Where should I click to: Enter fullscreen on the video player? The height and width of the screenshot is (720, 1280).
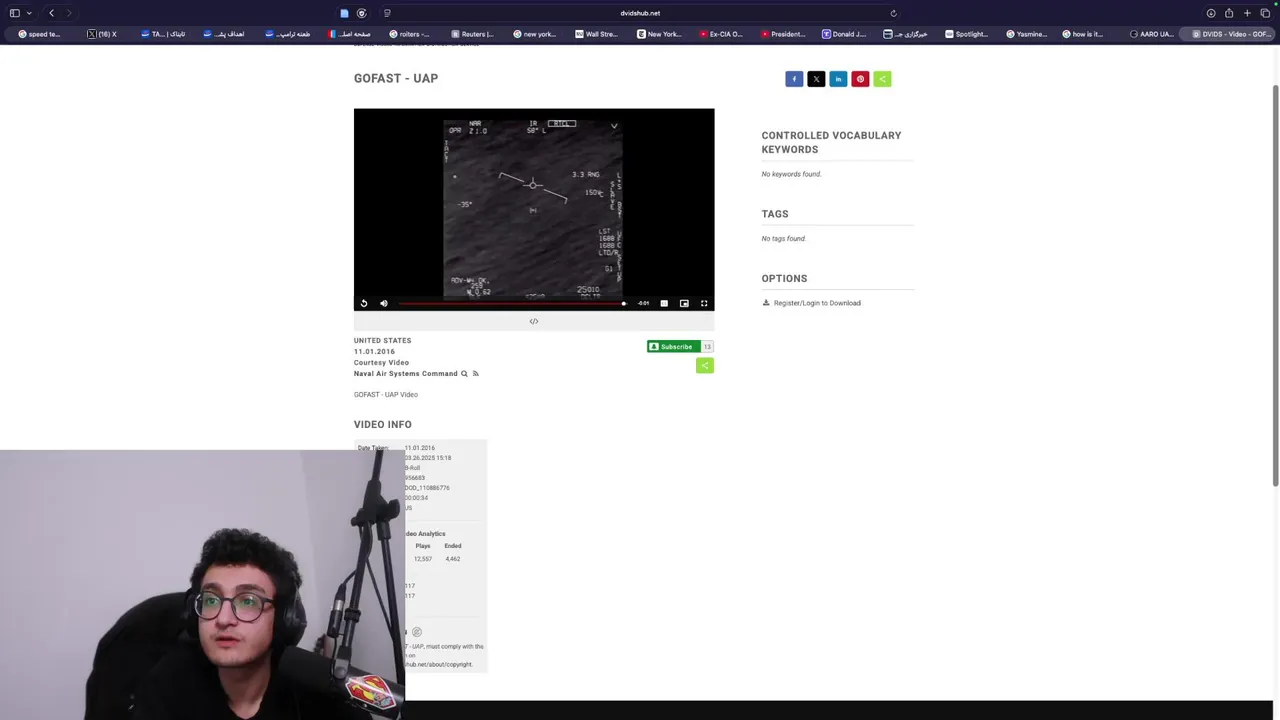[704, 303]
